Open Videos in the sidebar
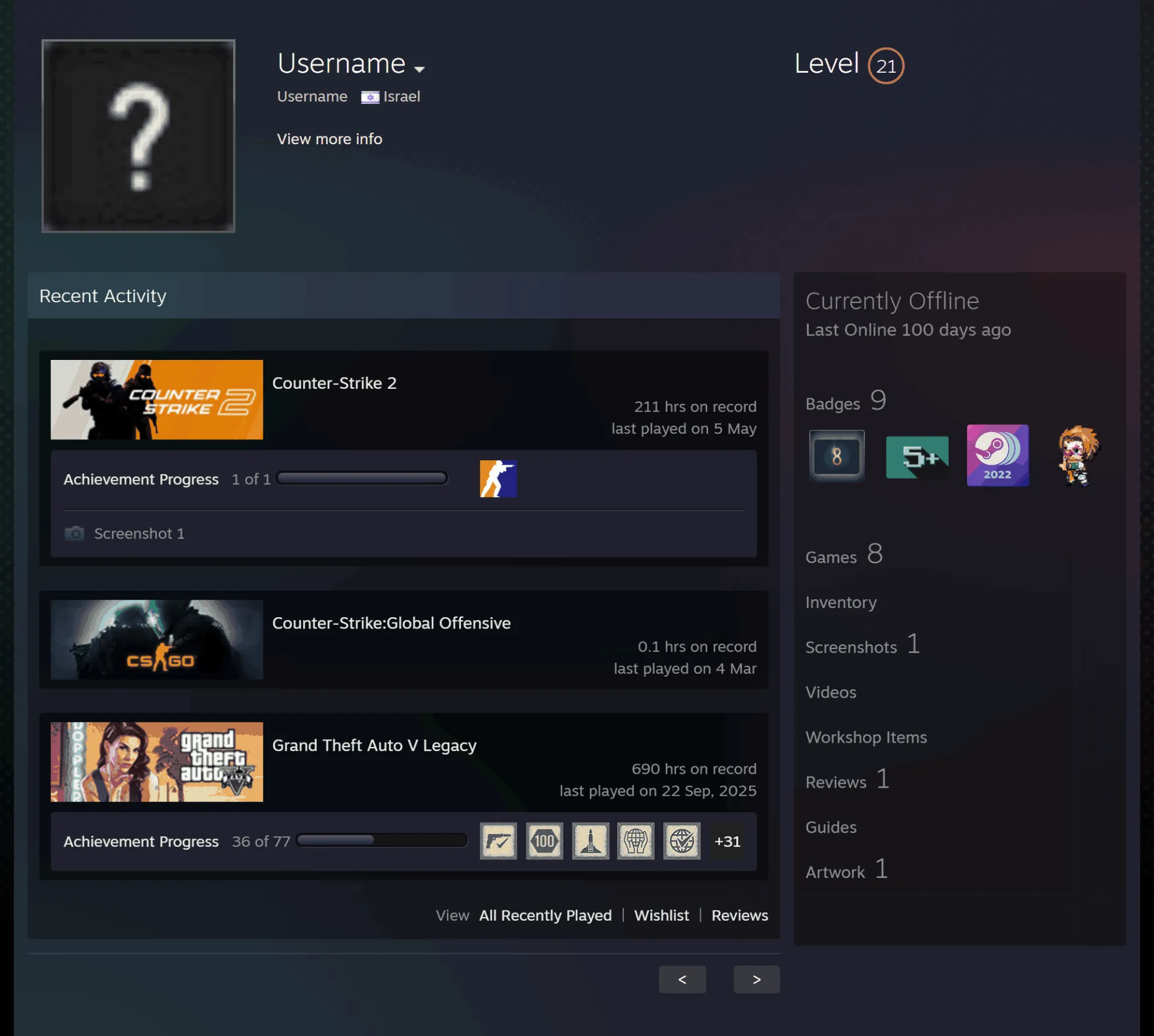The image size is (1154, 1036). point(831,692)
